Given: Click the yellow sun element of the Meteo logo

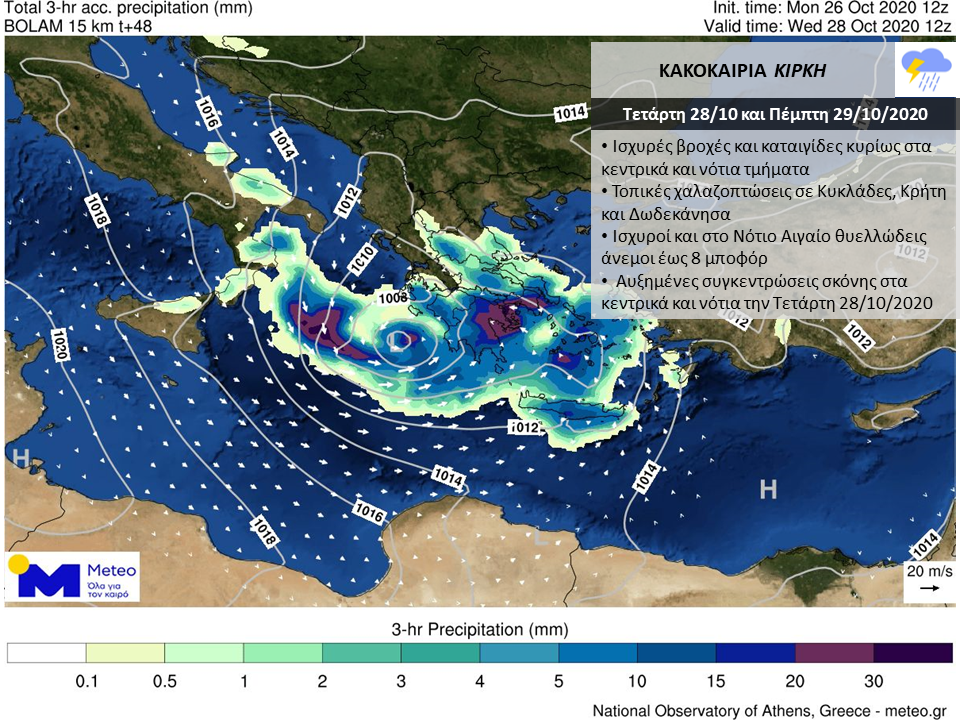Looking at the screenshot, I should point(18,563).
